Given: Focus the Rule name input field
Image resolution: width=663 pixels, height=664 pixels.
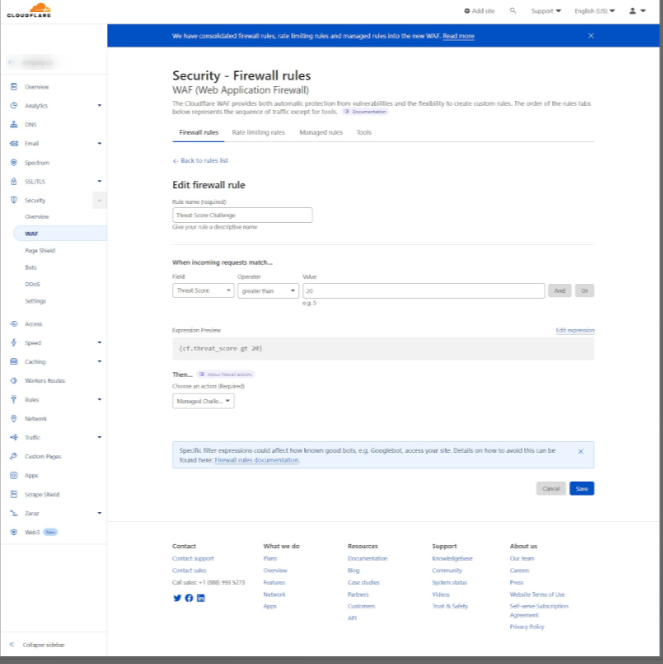Looking at the screenshot, I should [243, 215].
